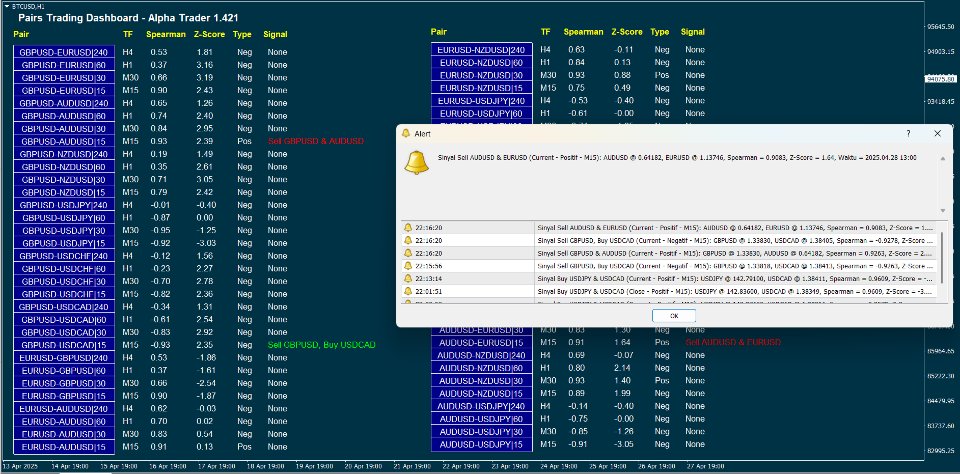
Task: Click bell icon beside Sell GBPUSD & AUDUSD list row
Action: [408, 253]
